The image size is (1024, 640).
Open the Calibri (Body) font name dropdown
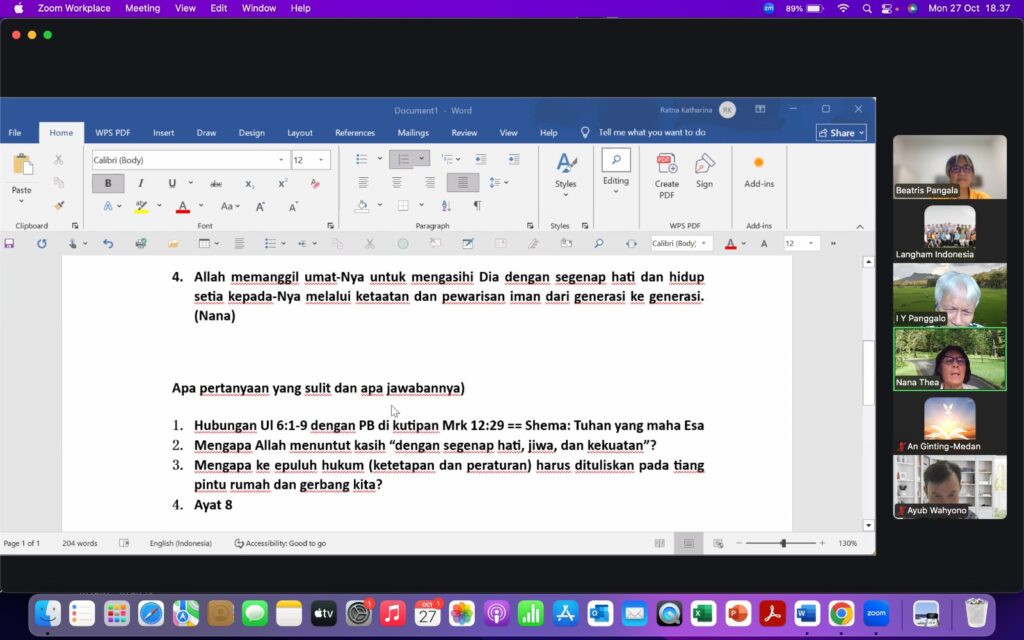click(x=281, y=160)
